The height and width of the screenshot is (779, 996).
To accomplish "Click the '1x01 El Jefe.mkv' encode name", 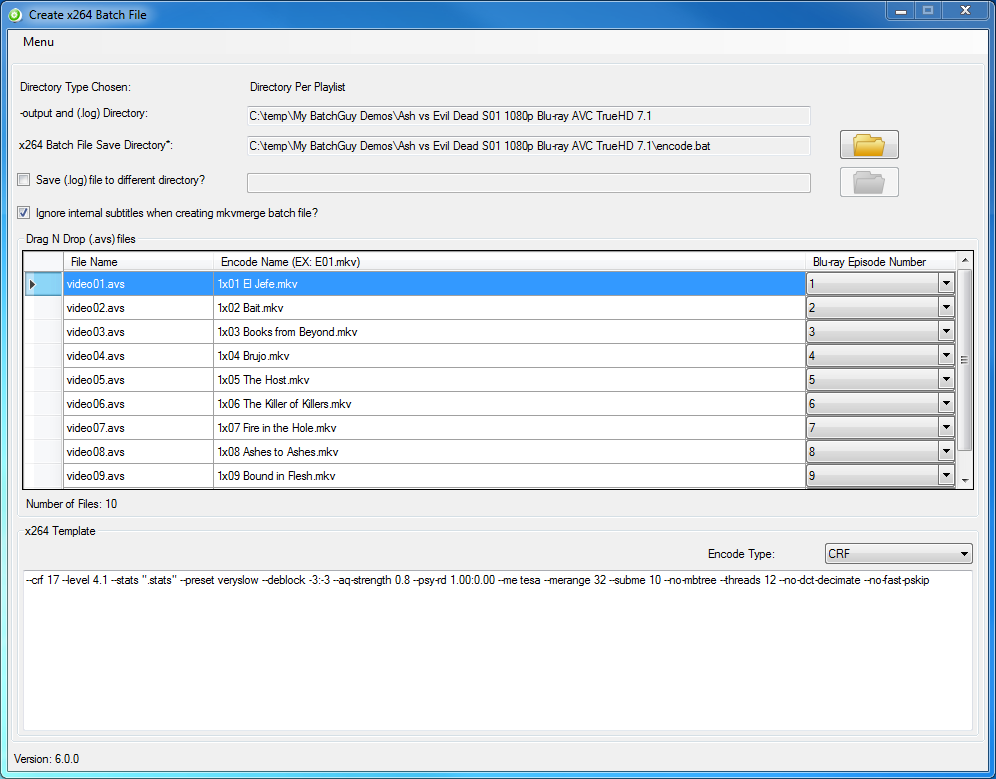I will click(509, 284).
